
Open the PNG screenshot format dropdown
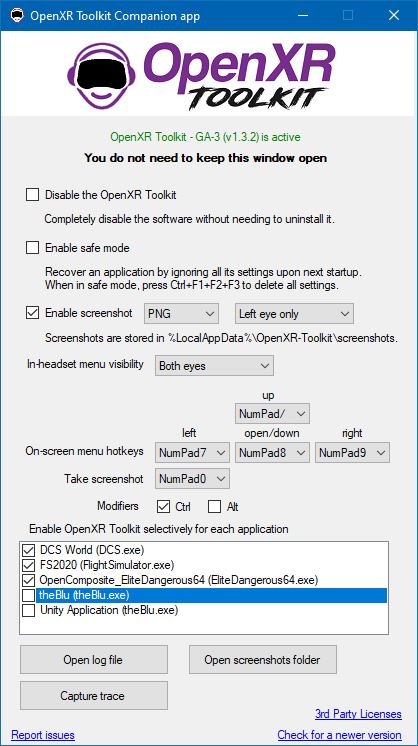[x=181, y=314]
